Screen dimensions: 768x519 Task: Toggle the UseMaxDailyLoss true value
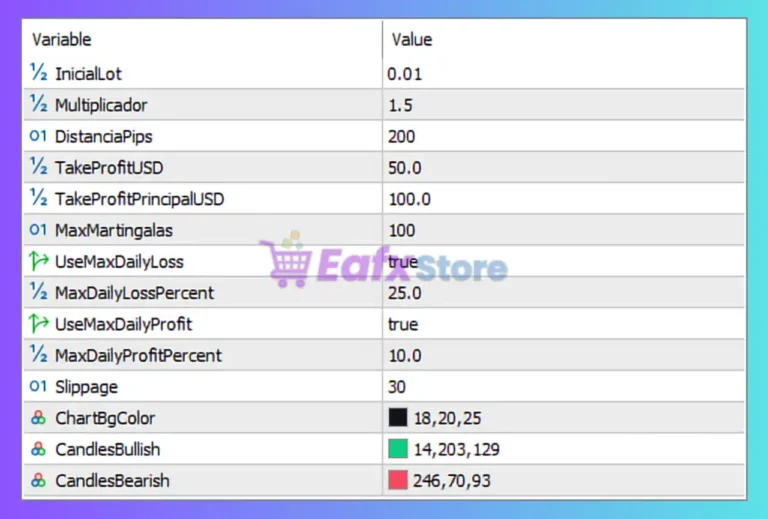(403, 262)
